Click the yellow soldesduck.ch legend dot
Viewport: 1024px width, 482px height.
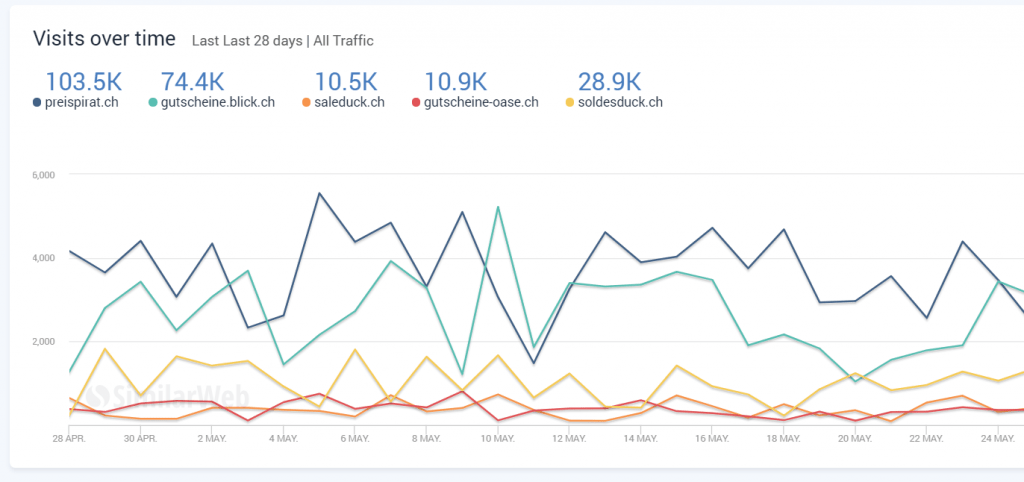pos(570,102)
